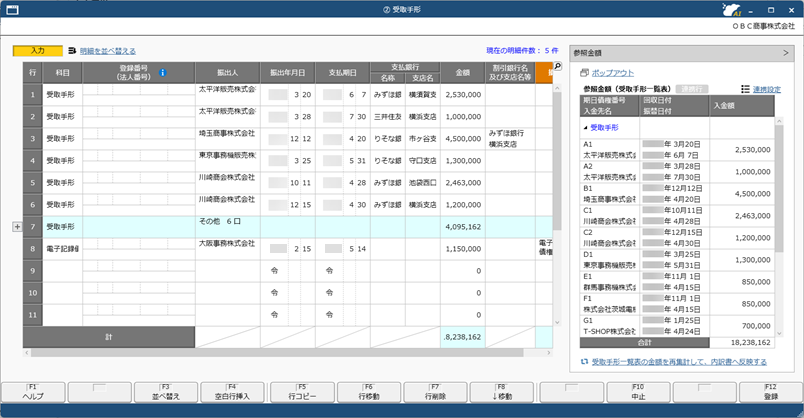Expand row 7 with the plus button
The width and height of the screenshot is (804, 418).
tap(17, 227)
